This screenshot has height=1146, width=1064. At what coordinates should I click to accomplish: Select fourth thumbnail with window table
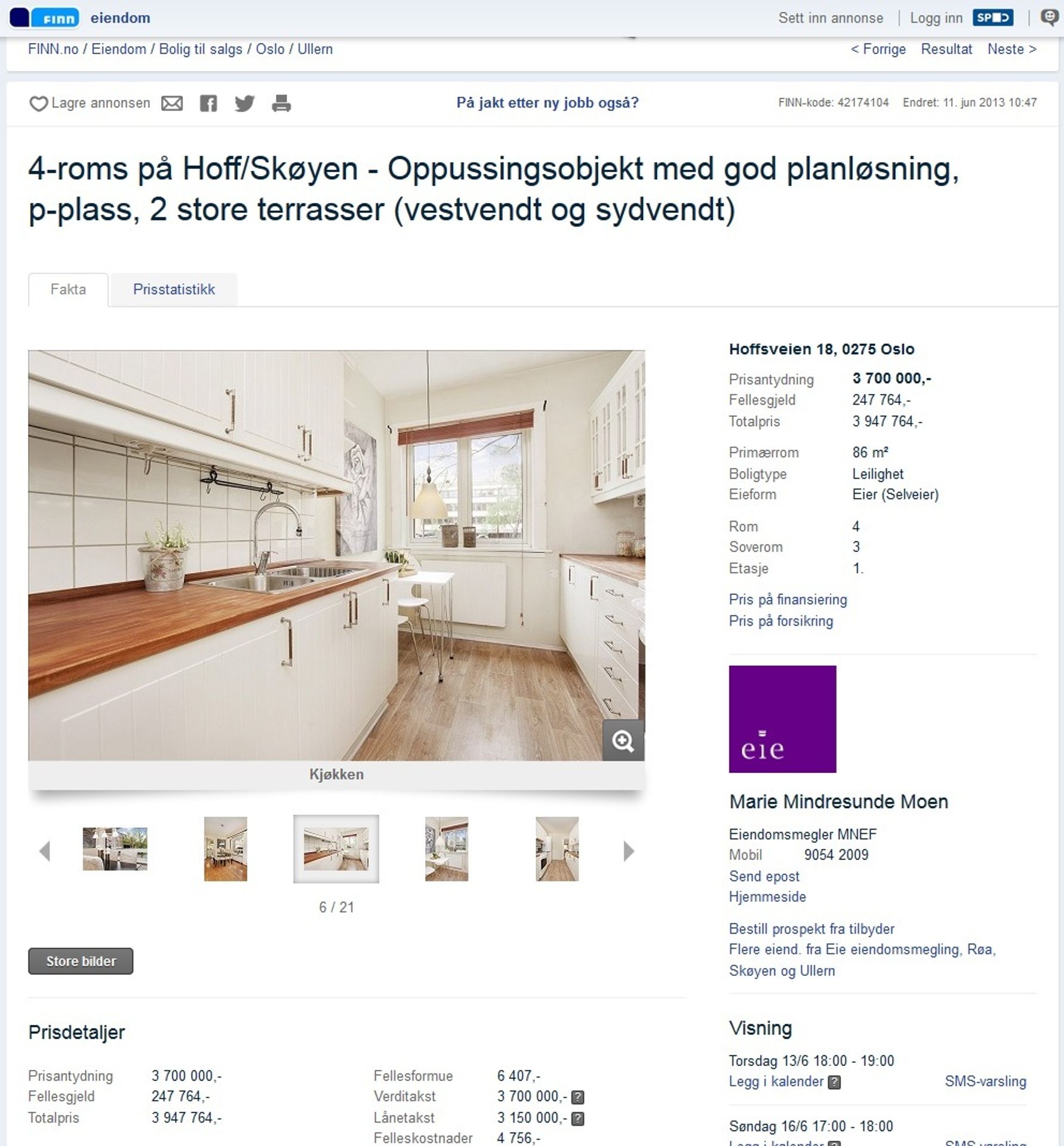(446, 849)
